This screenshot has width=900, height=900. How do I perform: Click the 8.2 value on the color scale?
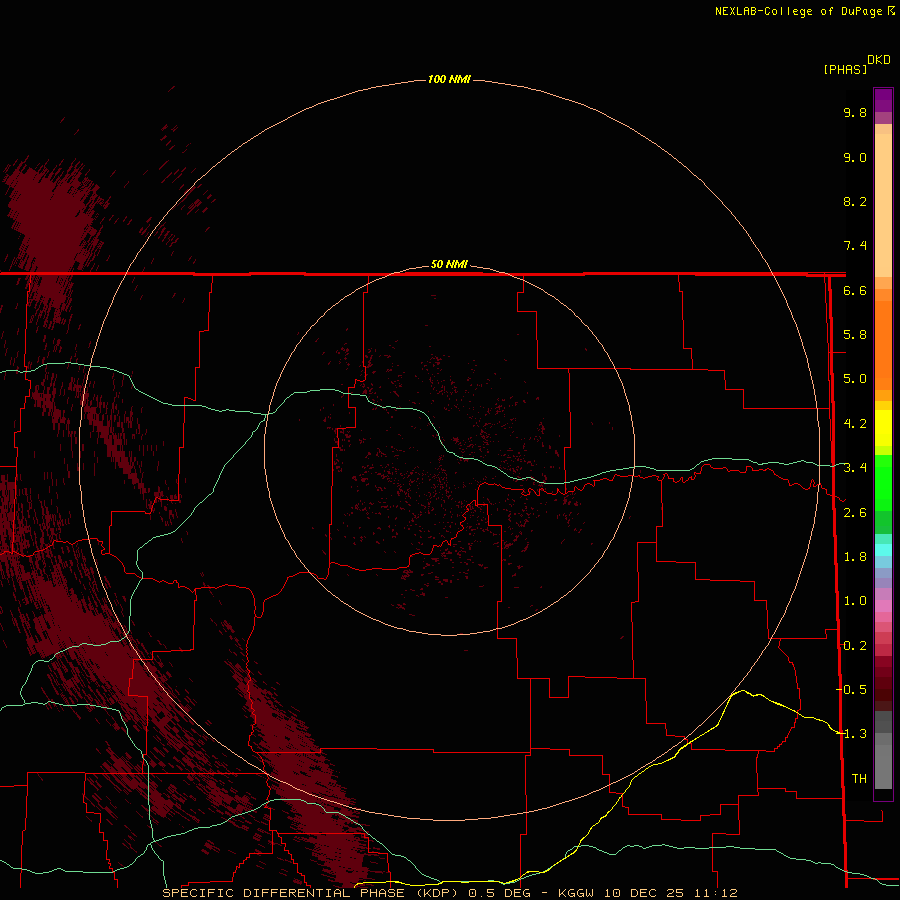[855, 201]
